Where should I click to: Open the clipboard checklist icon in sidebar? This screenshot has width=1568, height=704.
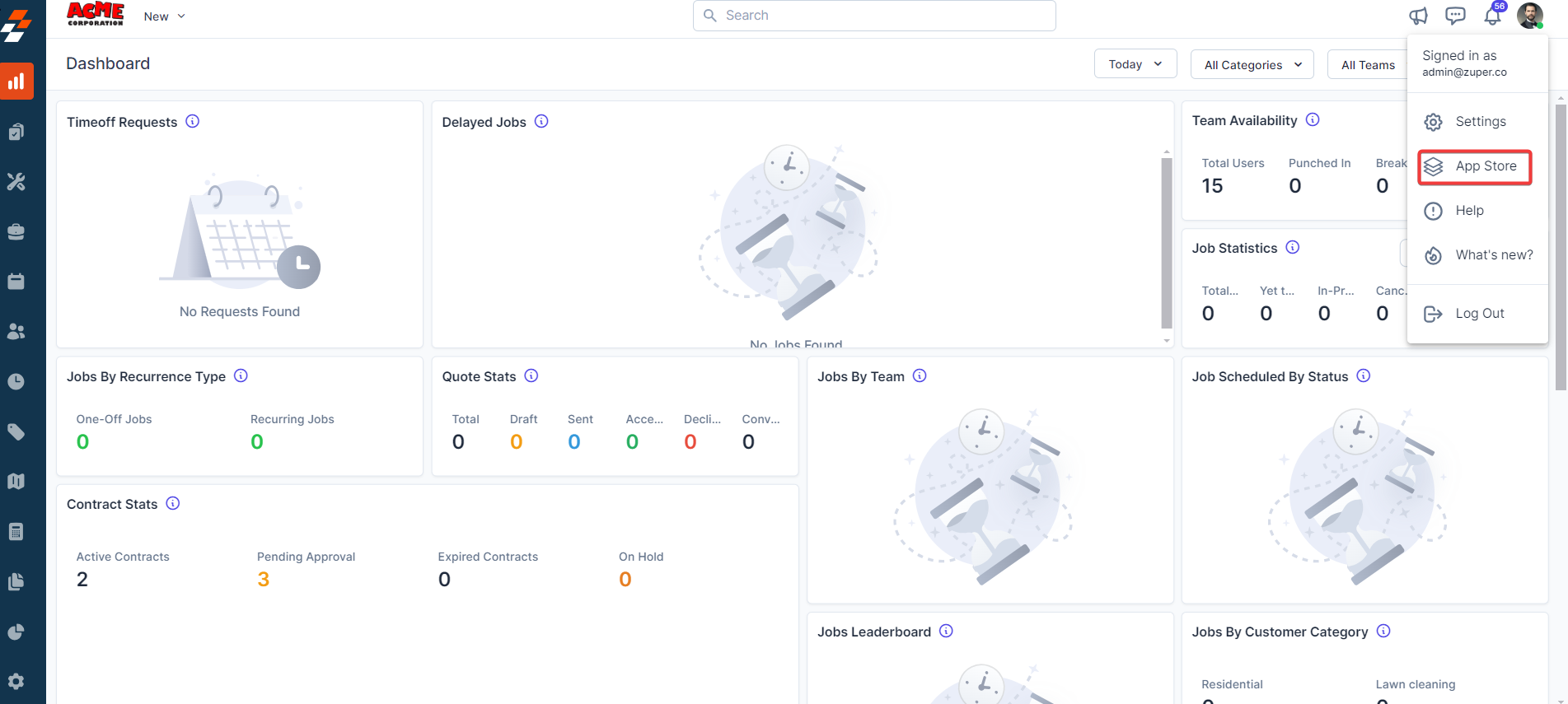16,132
